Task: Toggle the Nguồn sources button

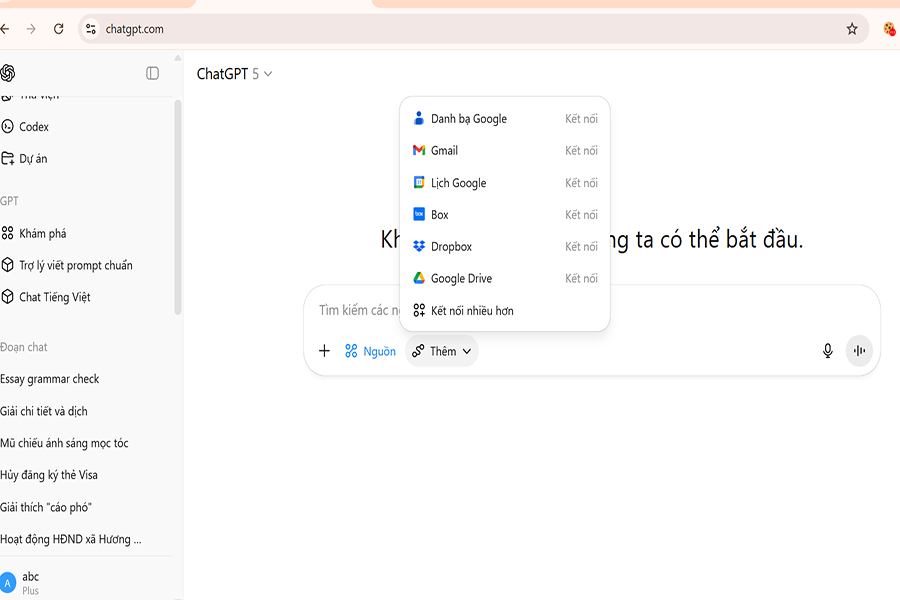Action: click(x=370, y=351)
